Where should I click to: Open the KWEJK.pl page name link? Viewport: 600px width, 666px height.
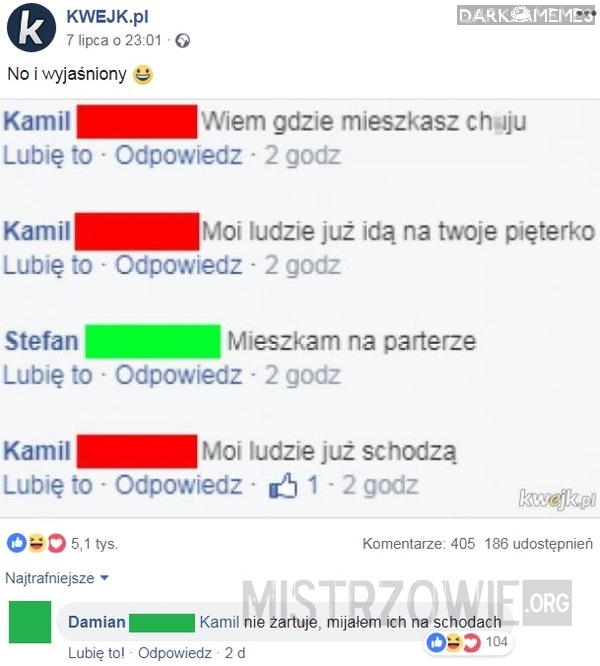(107, 17)
